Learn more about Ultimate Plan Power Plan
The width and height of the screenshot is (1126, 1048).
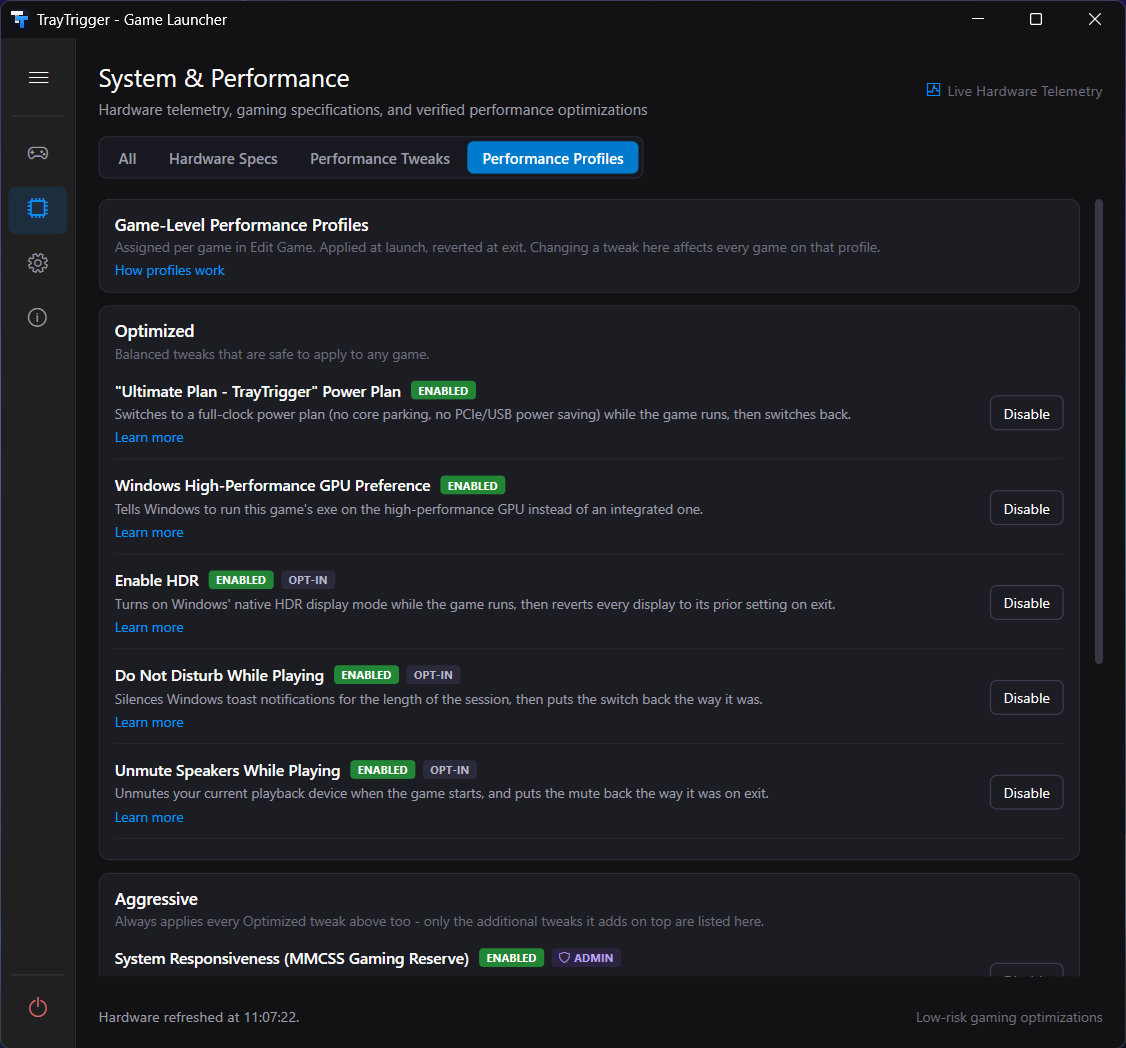pos(149,437)
